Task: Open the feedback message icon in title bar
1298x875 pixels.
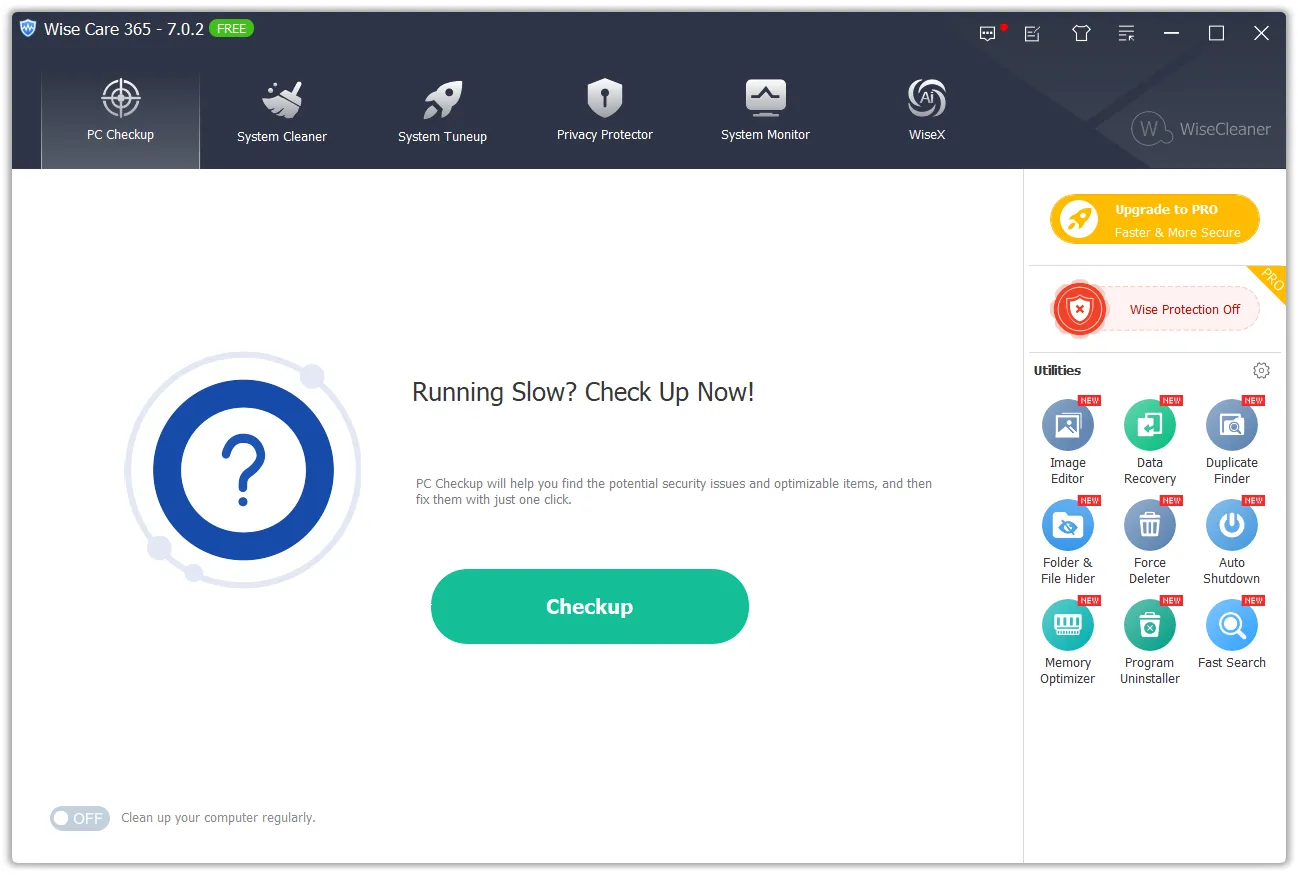Action: [988, 33]
